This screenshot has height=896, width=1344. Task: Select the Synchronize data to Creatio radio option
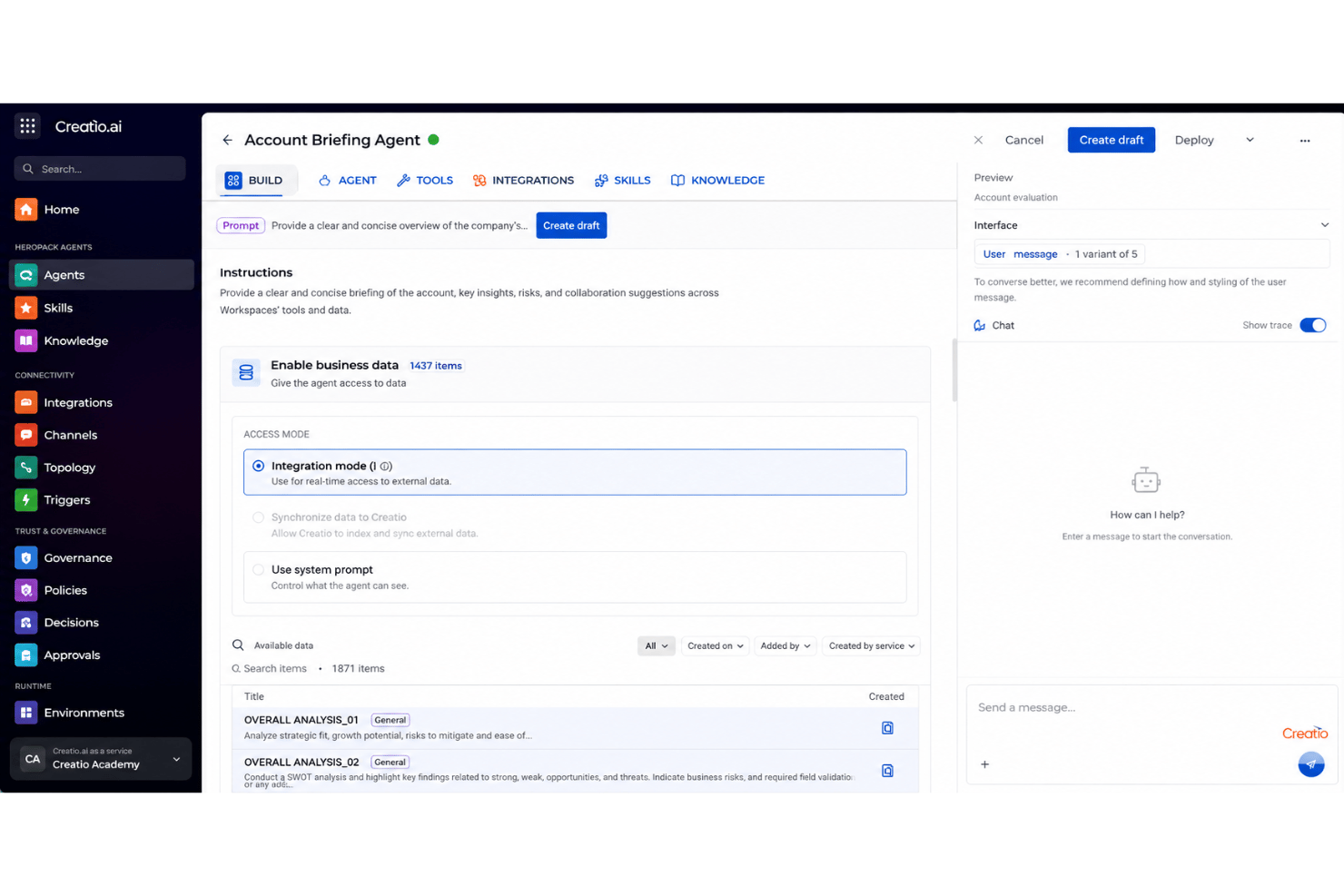click(x=259, y=517)
